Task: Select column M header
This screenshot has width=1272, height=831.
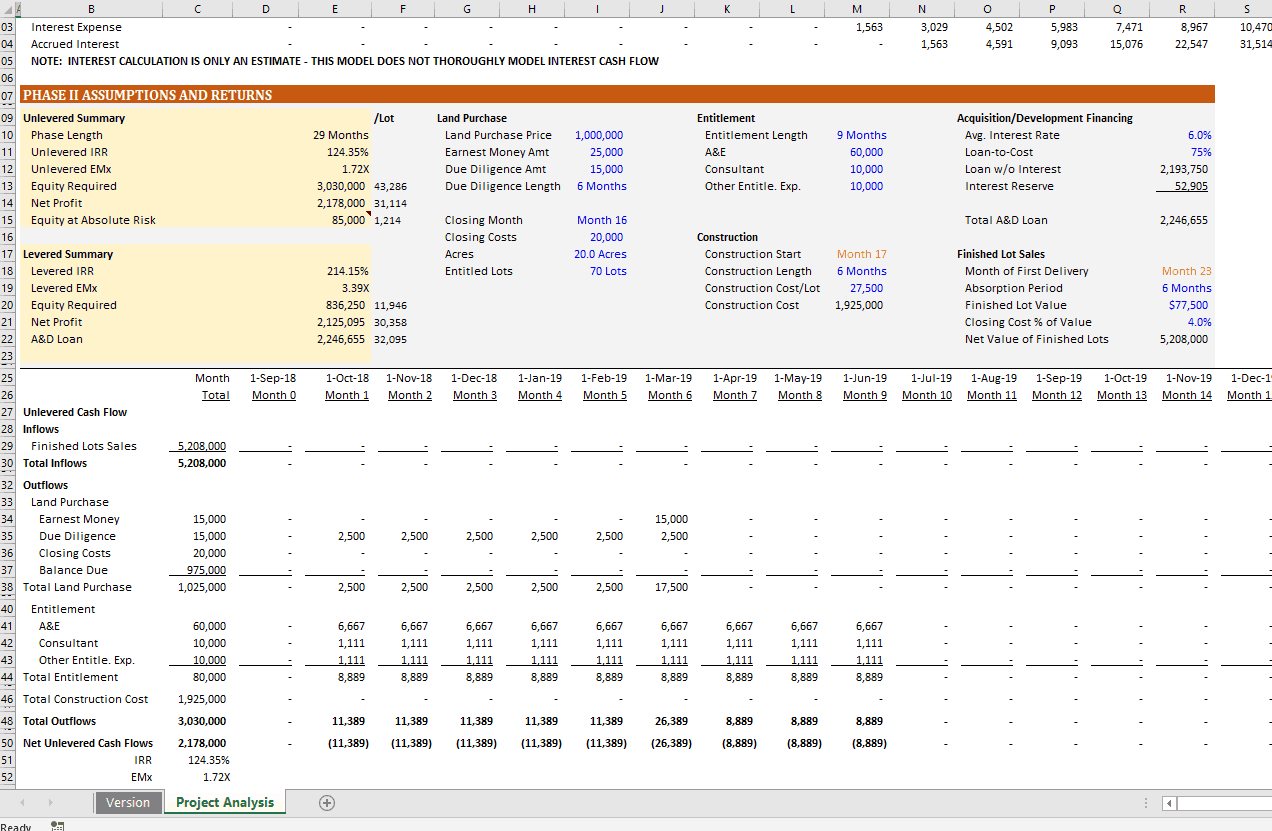Action: pyautogui.click(x=857, y=9)
